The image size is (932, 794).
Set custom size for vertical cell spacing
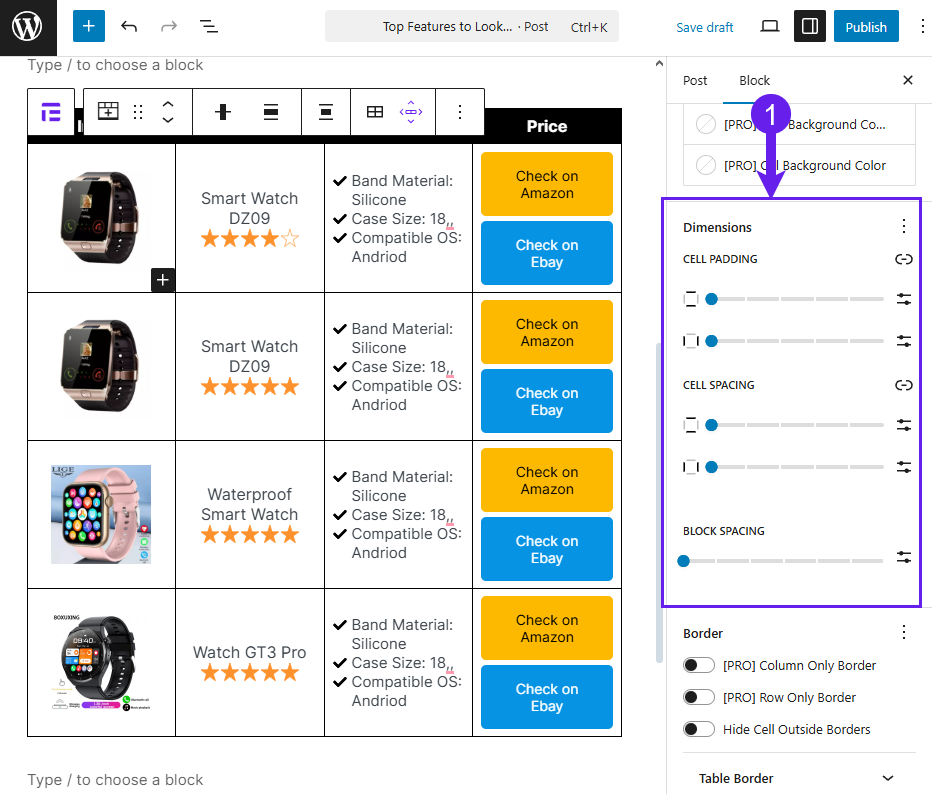[903, 425]
